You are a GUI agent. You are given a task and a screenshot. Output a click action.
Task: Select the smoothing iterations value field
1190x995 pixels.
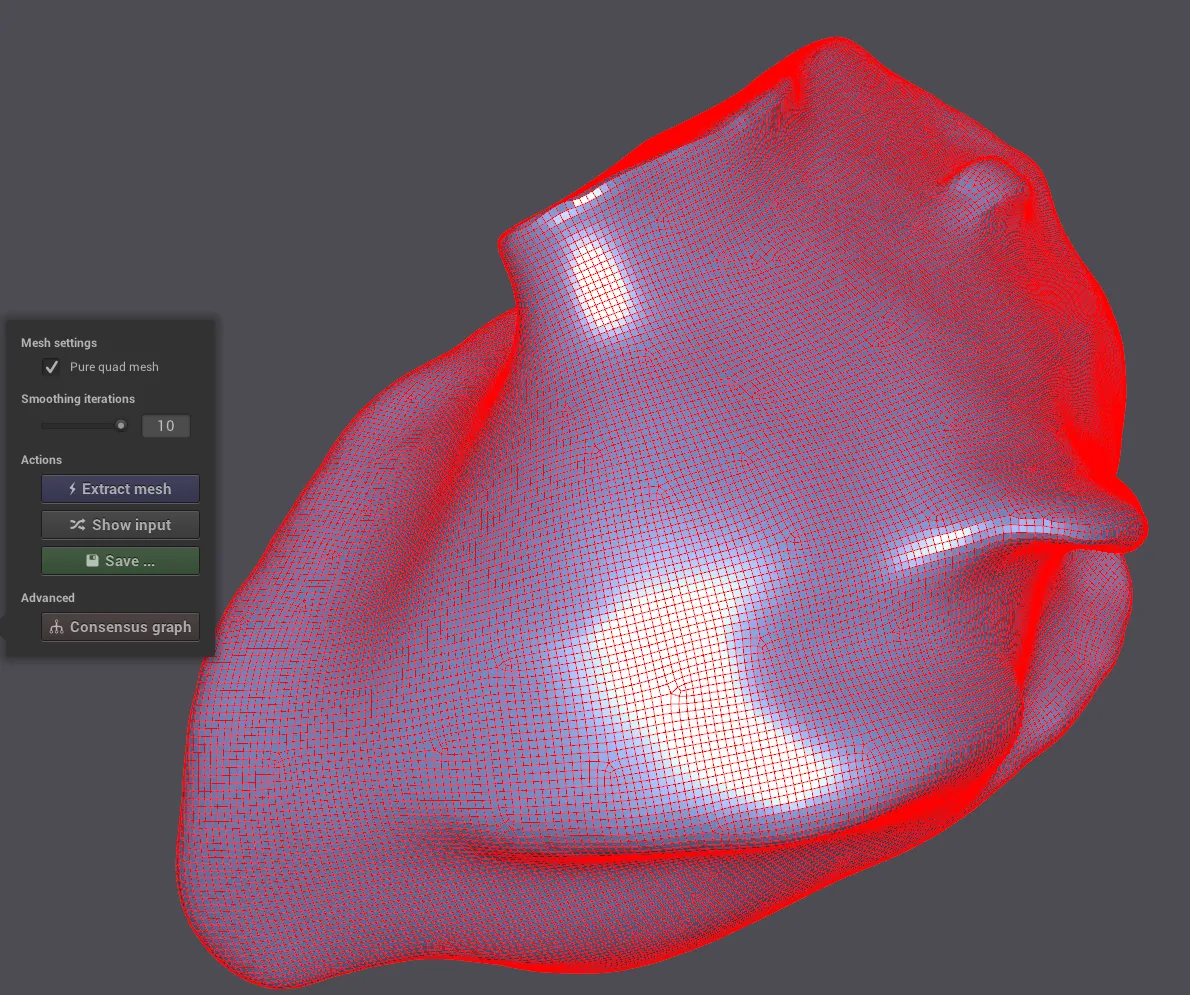(x=165, y=426)
